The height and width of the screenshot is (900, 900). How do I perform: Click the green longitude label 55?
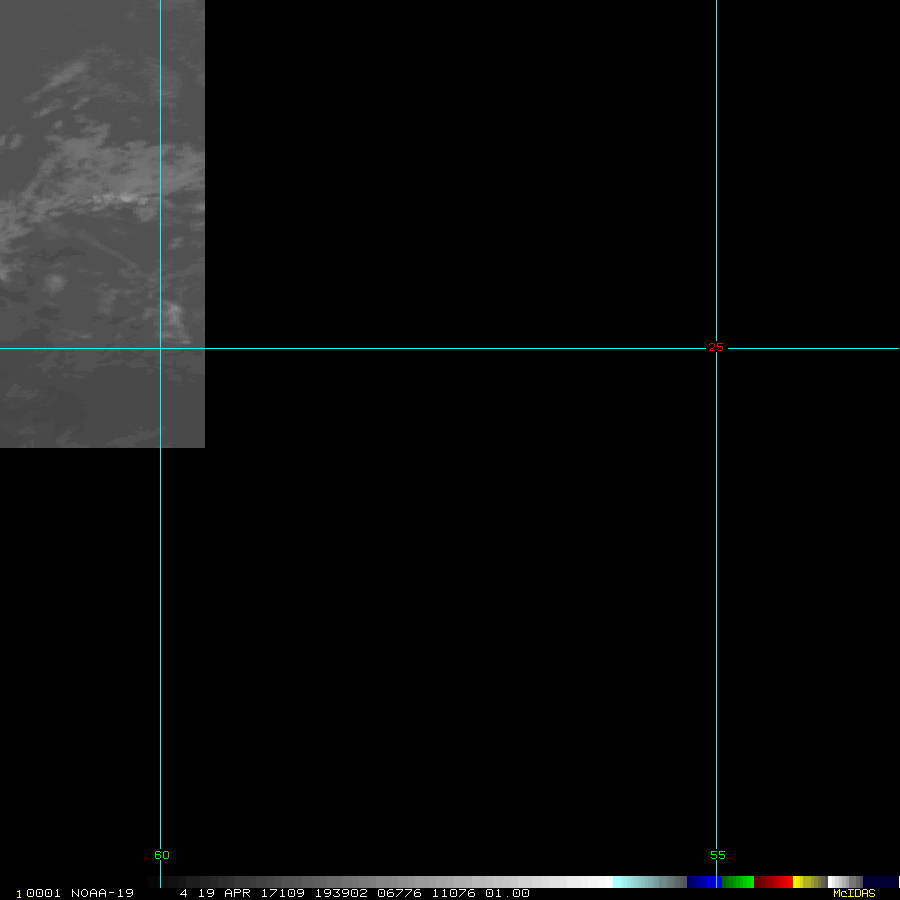(718, 855)
